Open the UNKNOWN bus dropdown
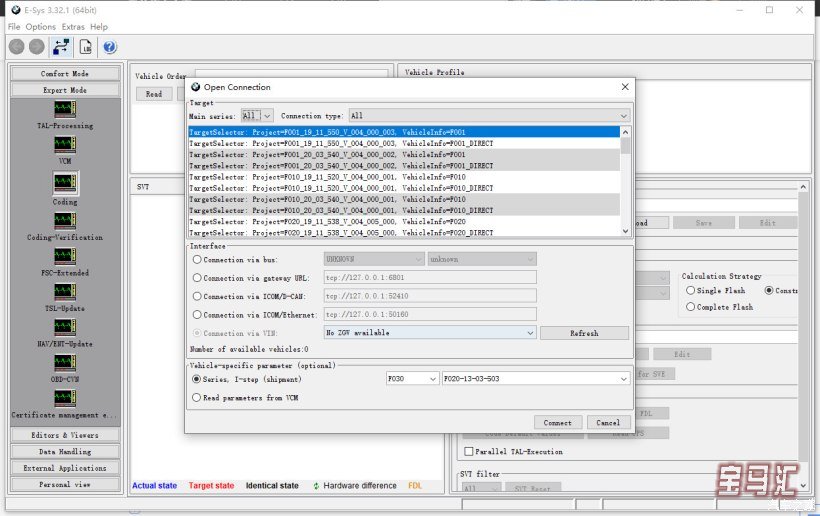The width and height of the screenshot is (820, 516). coord(373,259)
